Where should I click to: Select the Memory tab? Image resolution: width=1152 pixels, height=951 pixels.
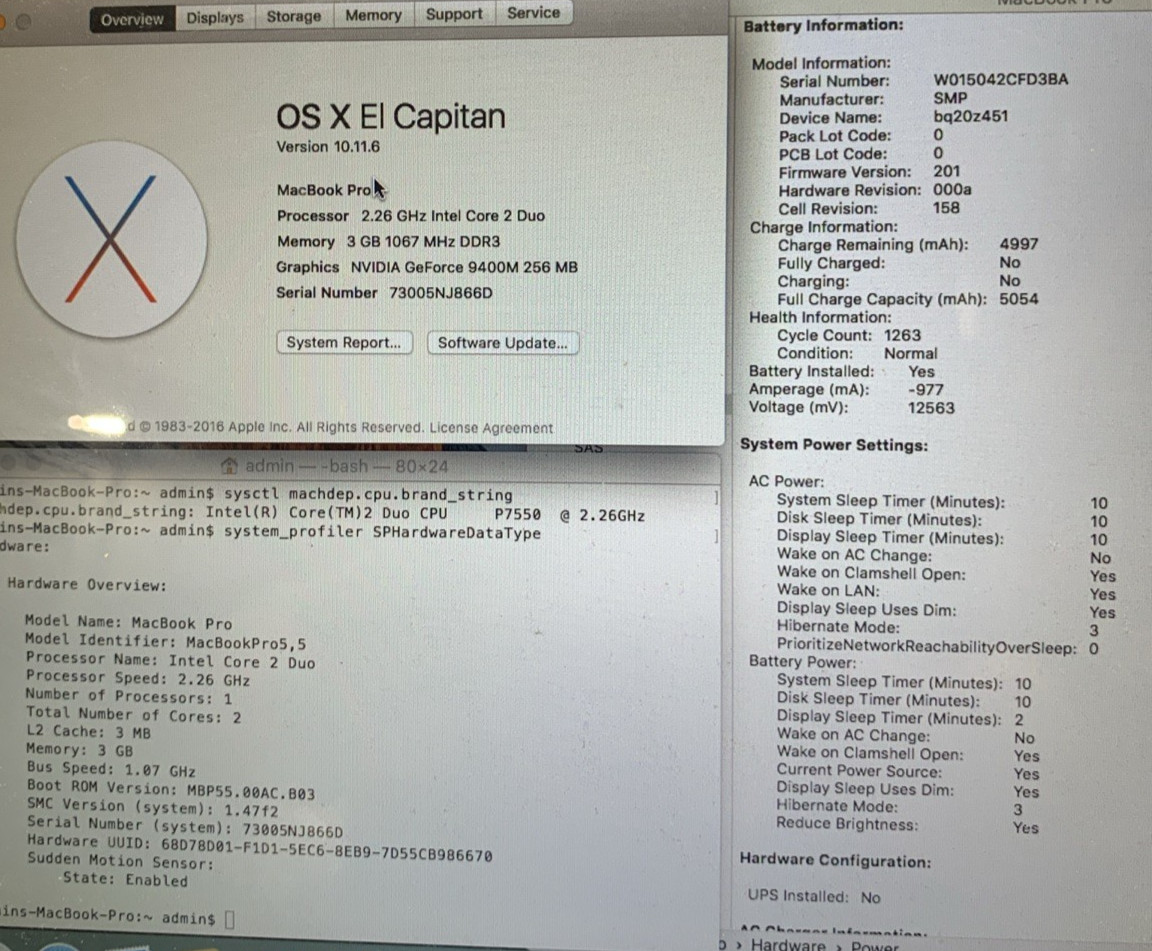click(373, 15)
